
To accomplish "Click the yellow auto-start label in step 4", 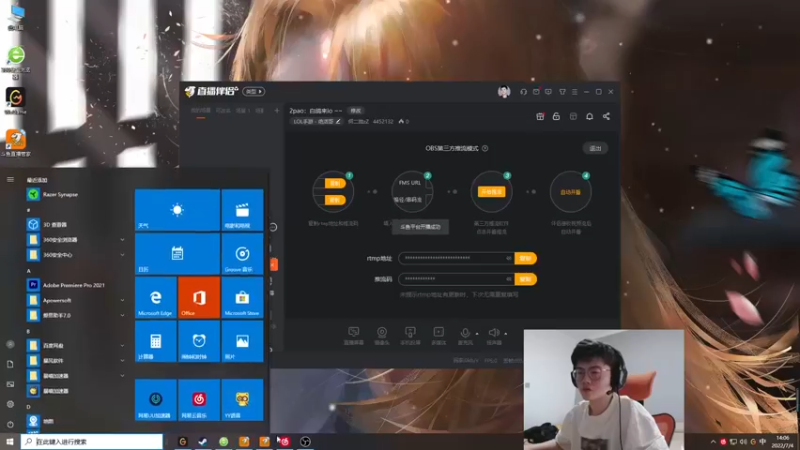I will coord(570,192).
